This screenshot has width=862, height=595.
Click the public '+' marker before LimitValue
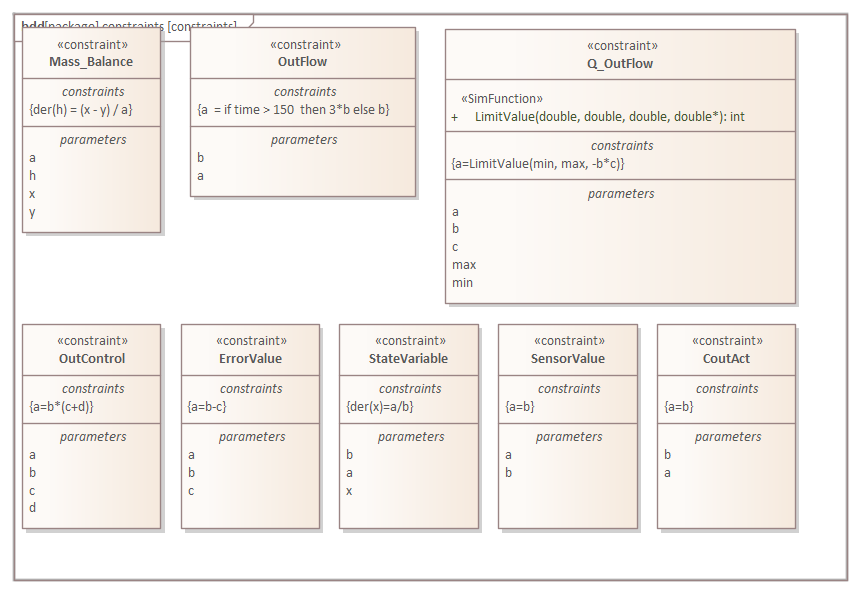(x=455, y=117)
